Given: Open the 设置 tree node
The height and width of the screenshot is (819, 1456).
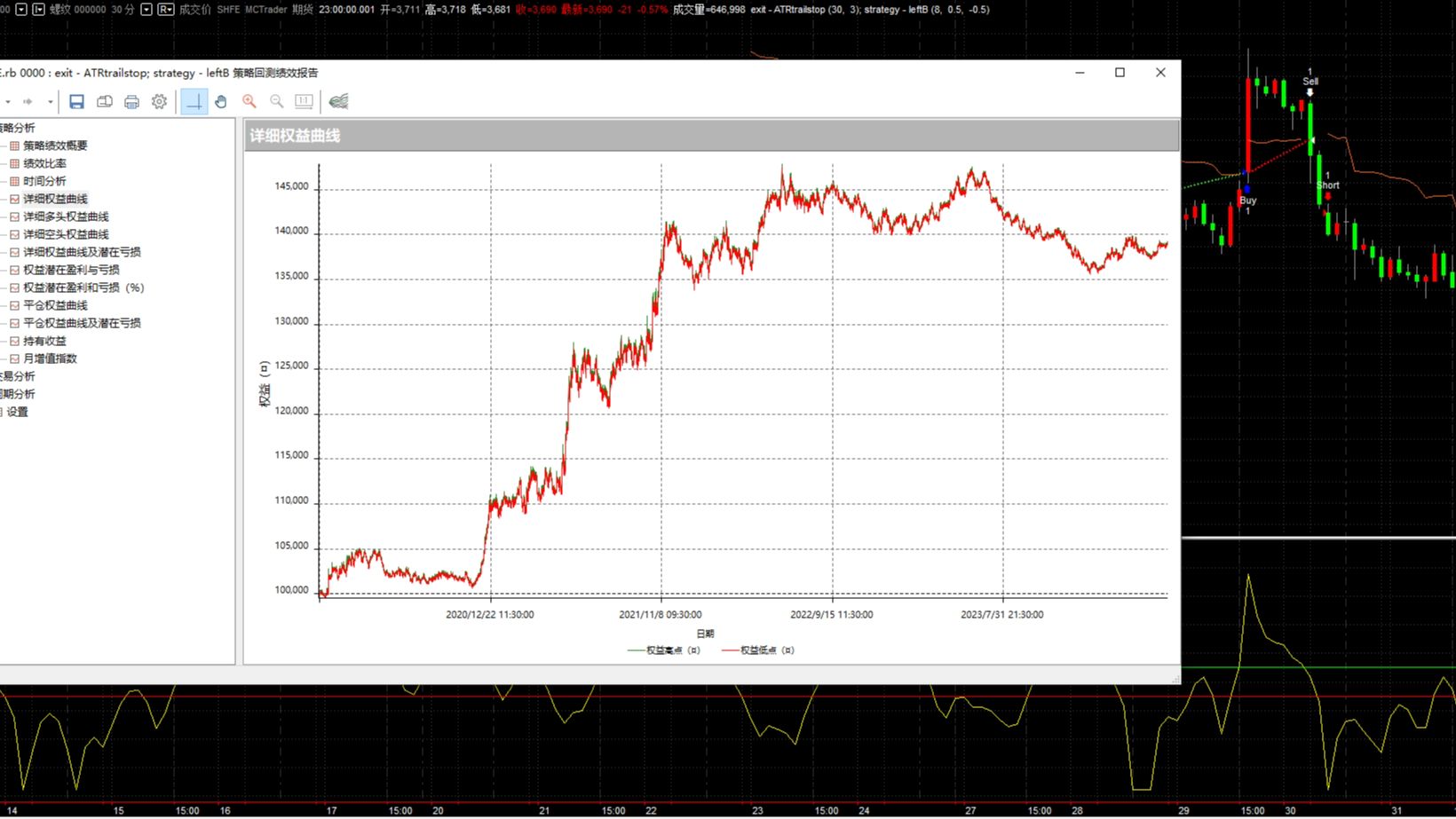Looking at the screenshot, I should 18,412.
